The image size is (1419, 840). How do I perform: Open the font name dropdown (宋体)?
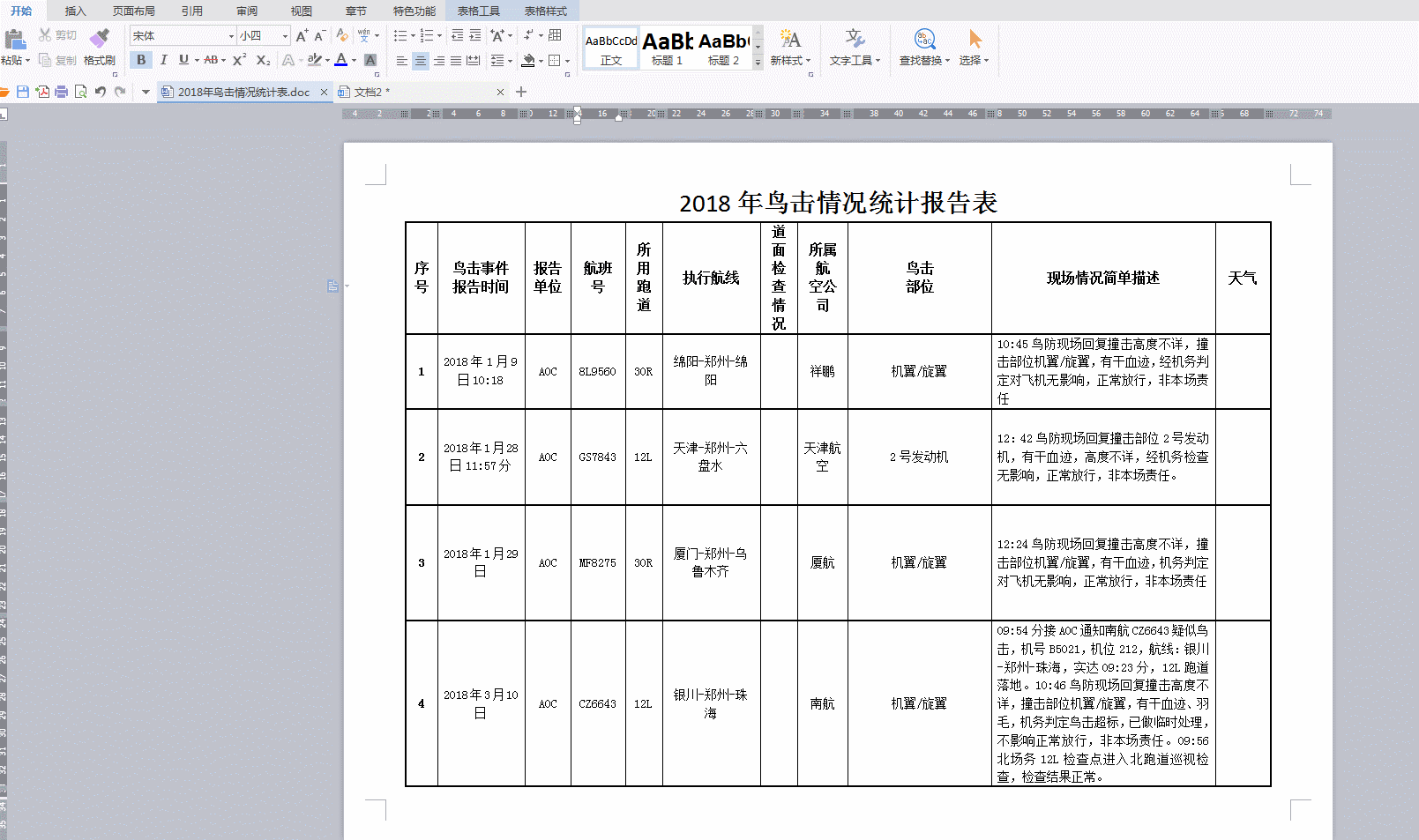click(x=231, y=36)
